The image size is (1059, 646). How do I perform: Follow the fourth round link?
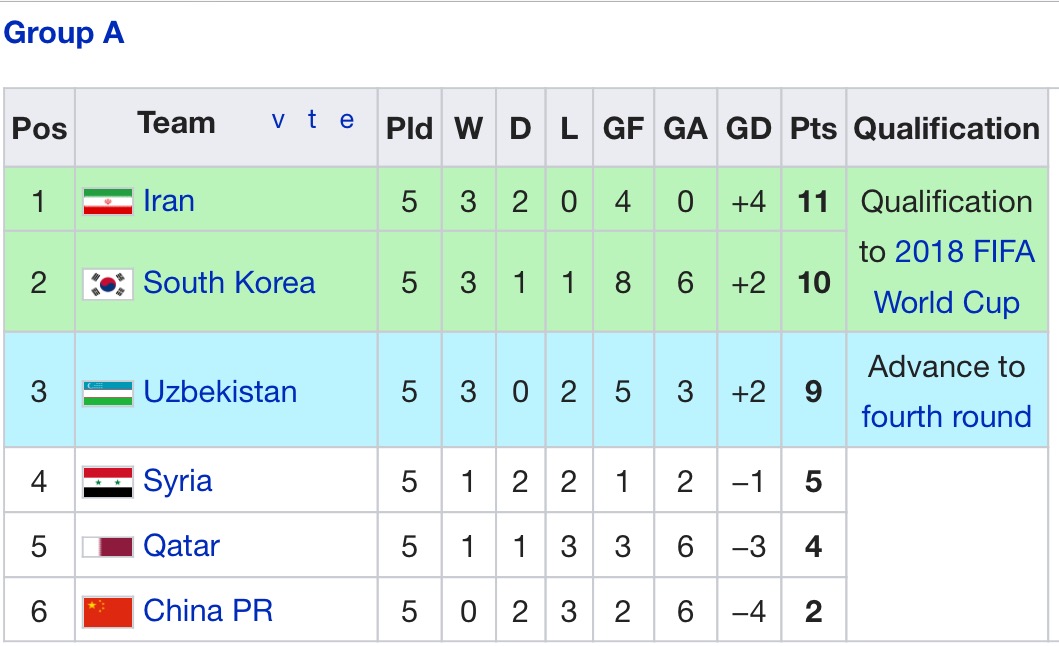pos(946,416)
